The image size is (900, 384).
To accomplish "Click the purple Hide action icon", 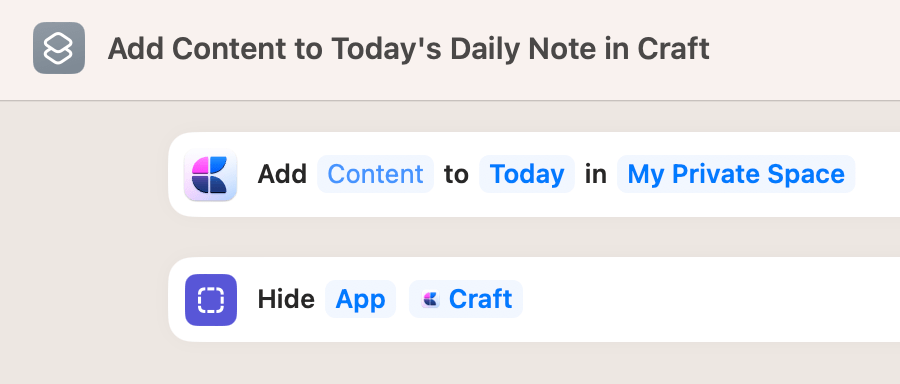I will pyautogui.click(x=211, y=300).
